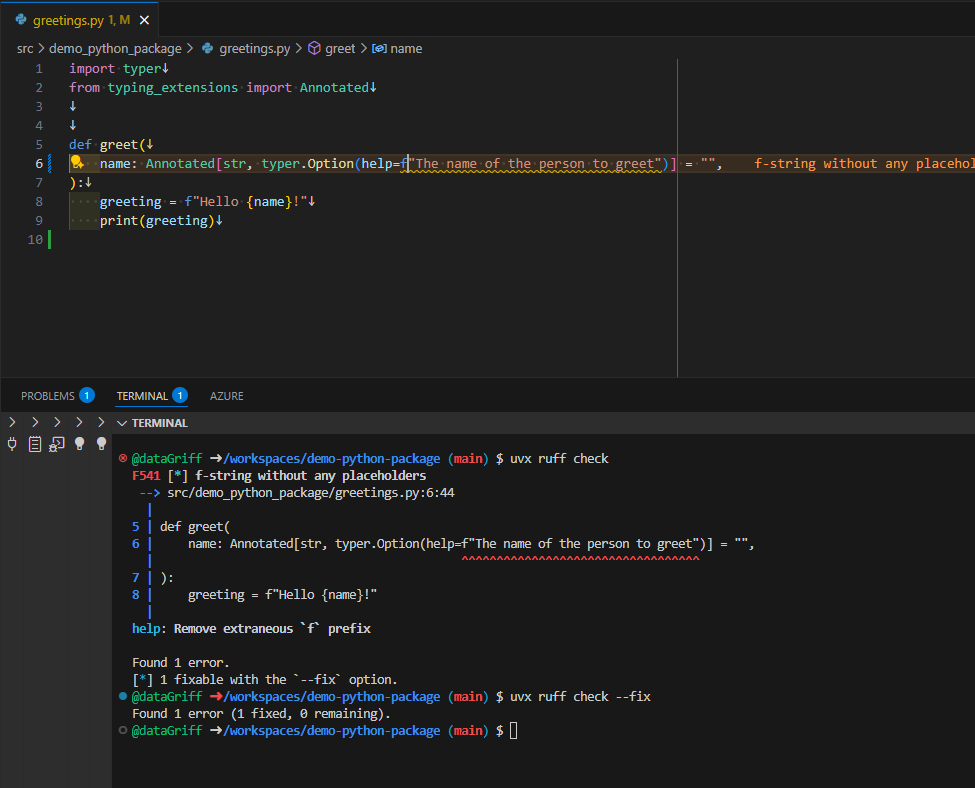Image resolution: width=975 pixels, height=788 pixels.
Task: Click the TERMINAL tab count badge
Action: point(180,396)
